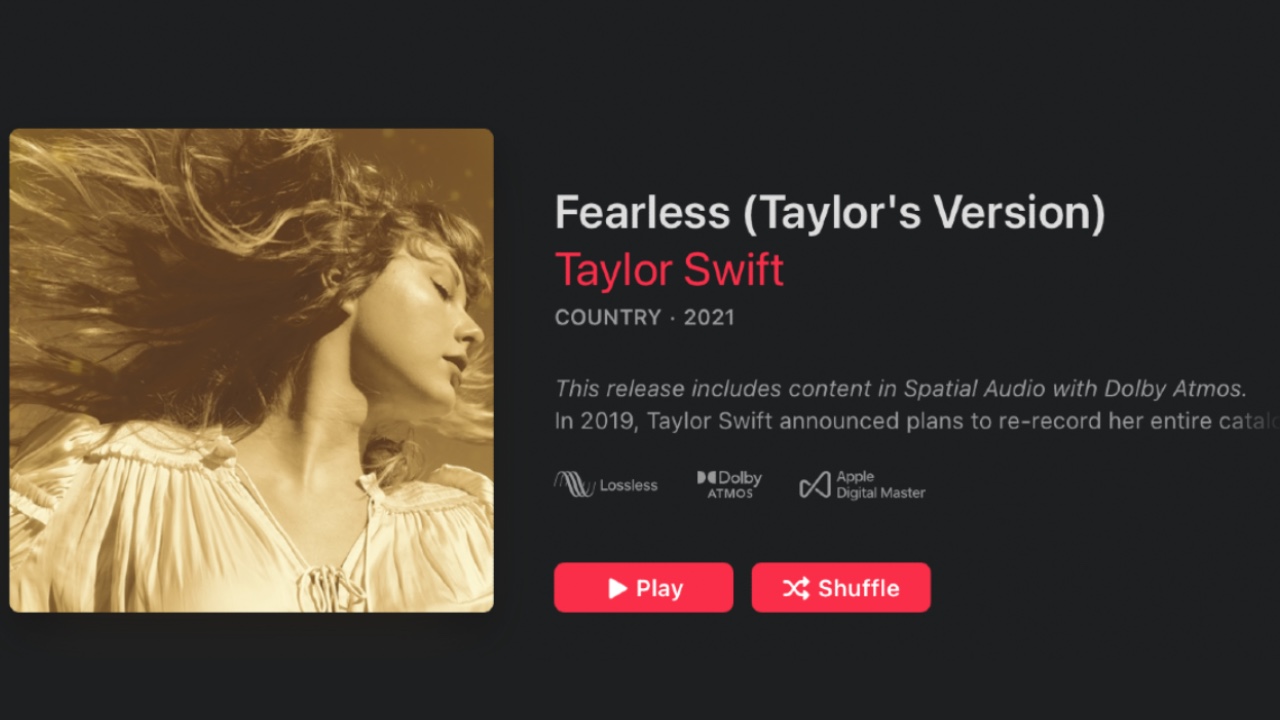1280x720 pixels.
Task: Click the "ATMOS" text under Dolby
Action: (730, 493)
